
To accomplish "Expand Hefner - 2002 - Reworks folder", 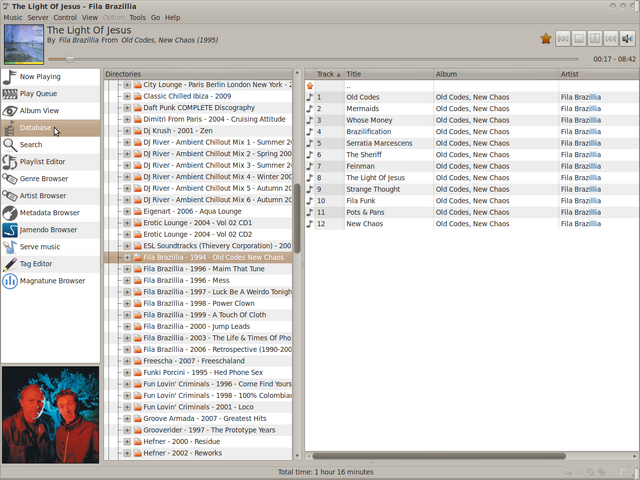I will click(127, 453).
